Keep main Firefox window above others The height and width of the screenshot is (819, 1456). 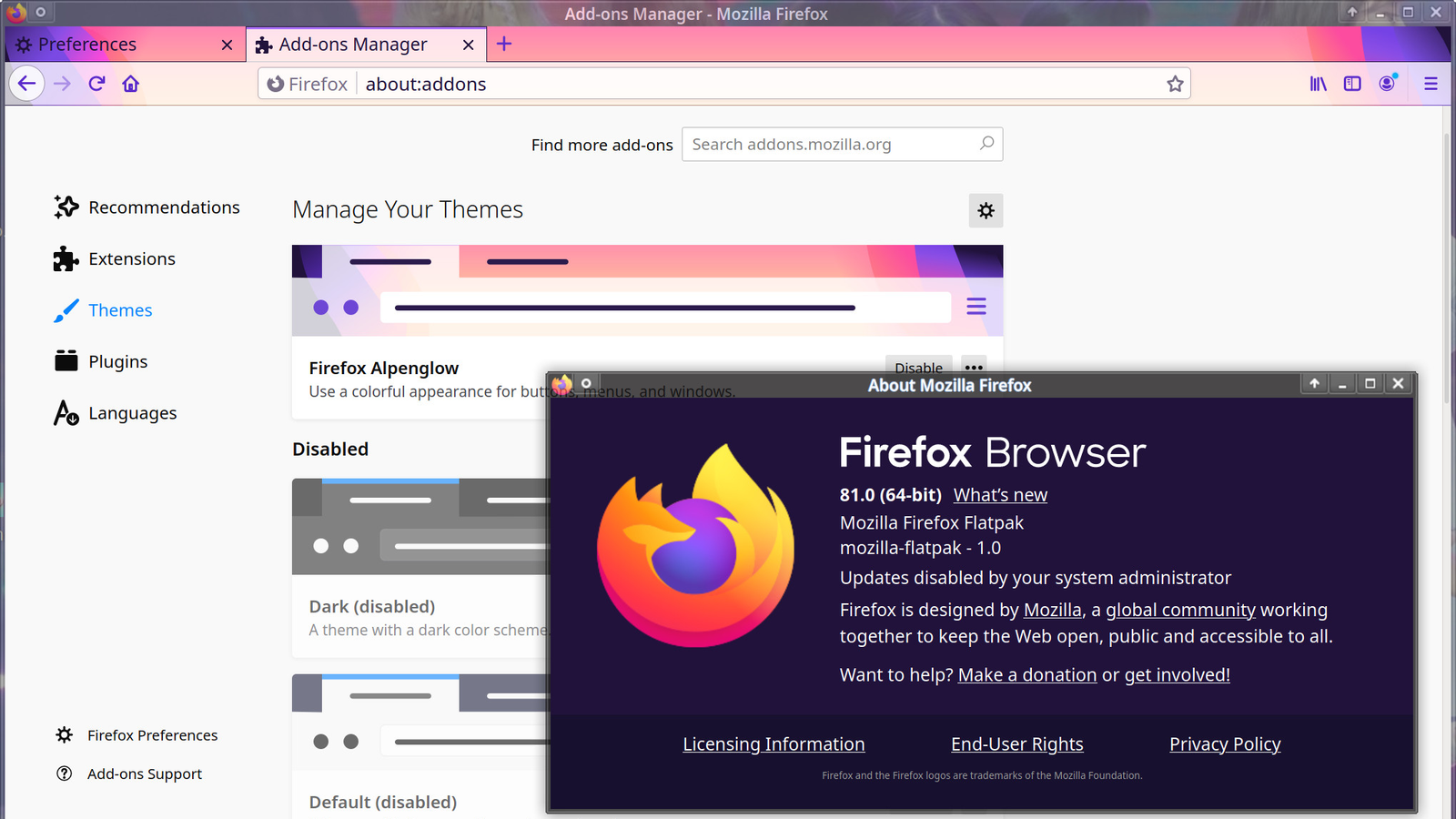click(x=1352, y=12)
